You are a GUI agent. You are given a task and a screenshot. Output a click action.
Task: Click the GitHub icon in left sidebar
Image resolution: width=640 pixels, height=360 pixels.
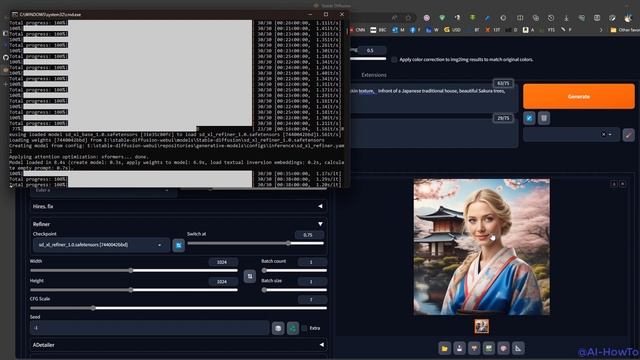coord(5,57)
